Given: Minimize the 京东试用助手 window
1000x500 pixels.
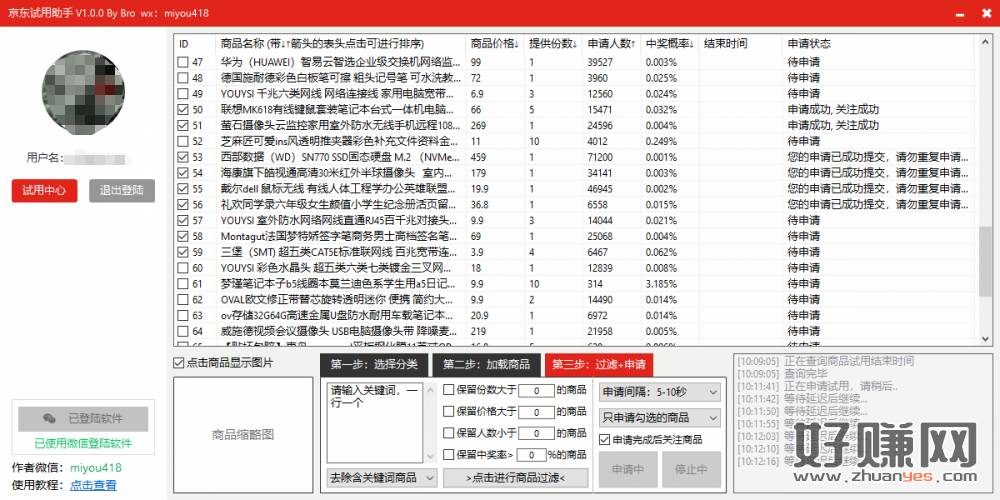Looking at the screenshot, I should pos(962,13).
